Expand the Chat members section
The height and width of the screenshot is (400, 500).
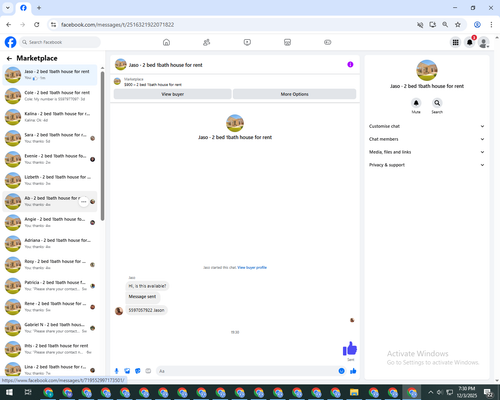click(x=427, y=139)
